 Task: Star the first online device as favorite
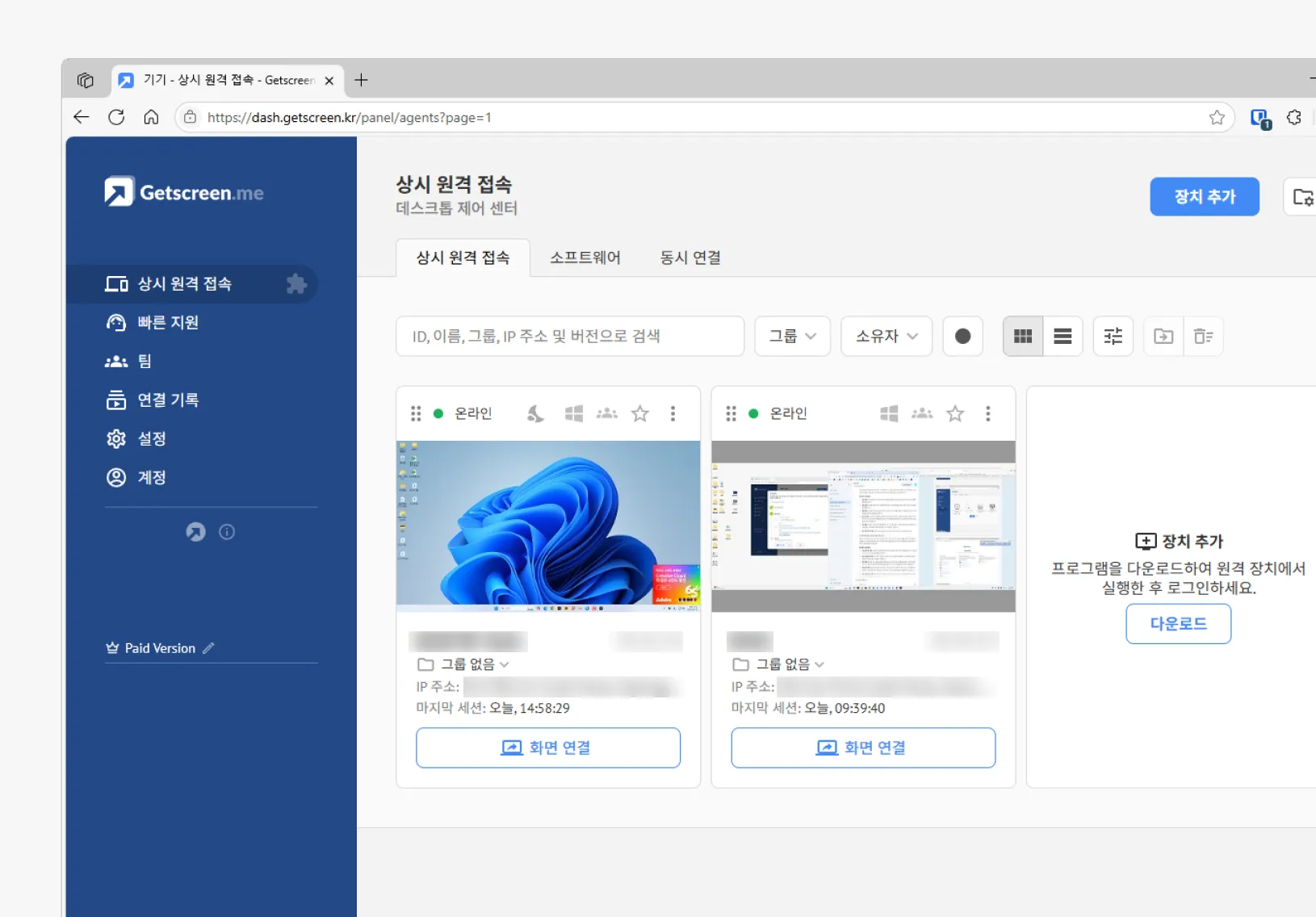pyautogui.click(x=639, y=413)
